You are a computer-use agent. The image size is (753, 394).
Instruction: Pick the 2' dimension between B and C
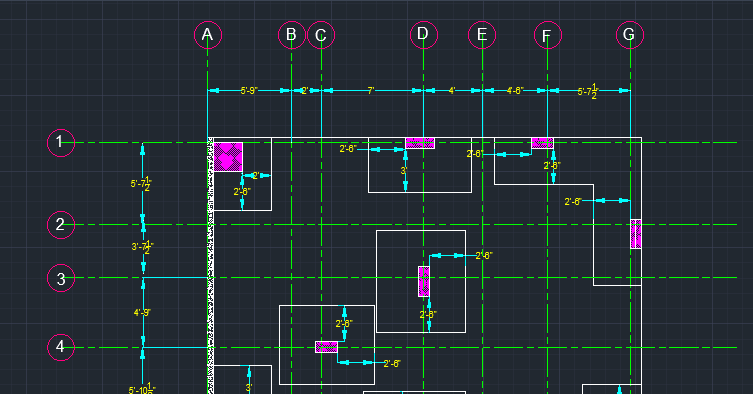pyautogui.click(x=304, y=91)
